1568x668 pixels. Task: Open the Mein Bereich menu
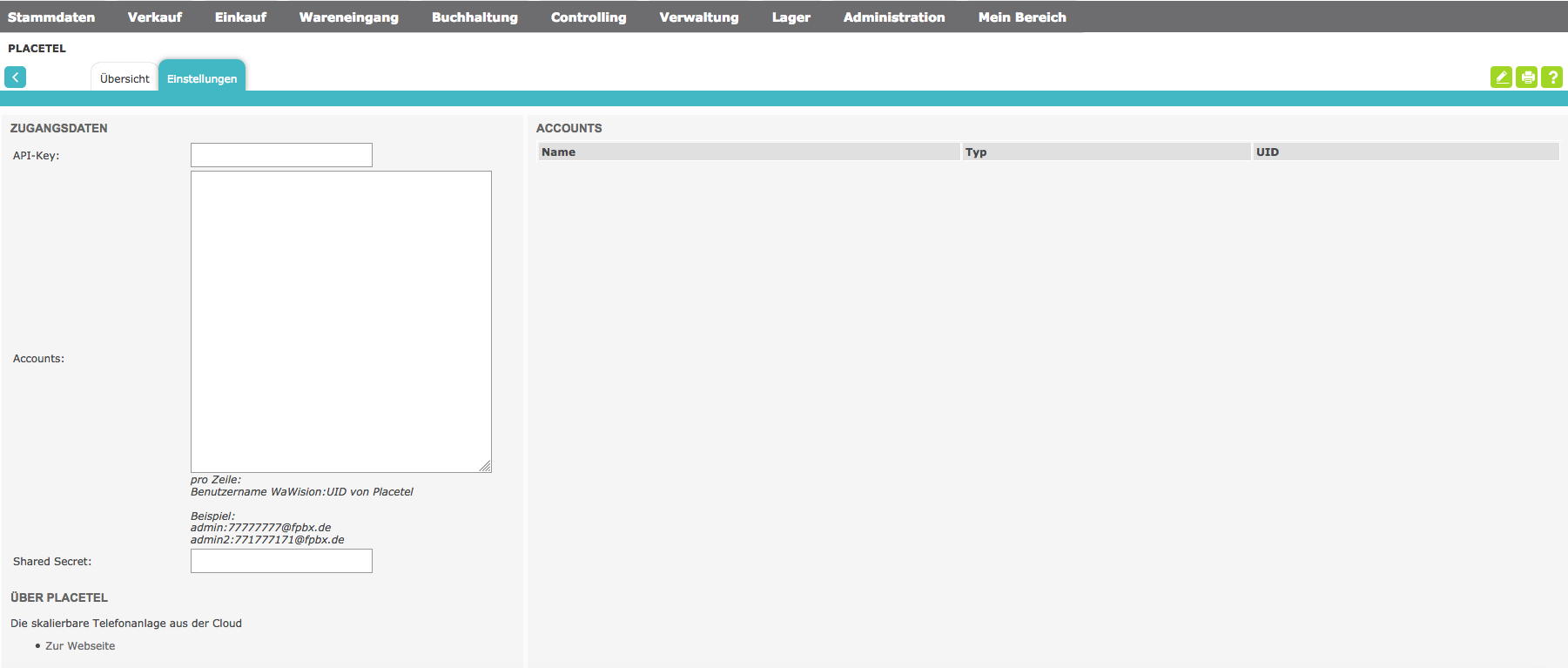pyautogui.click(x=1022, y=17)
